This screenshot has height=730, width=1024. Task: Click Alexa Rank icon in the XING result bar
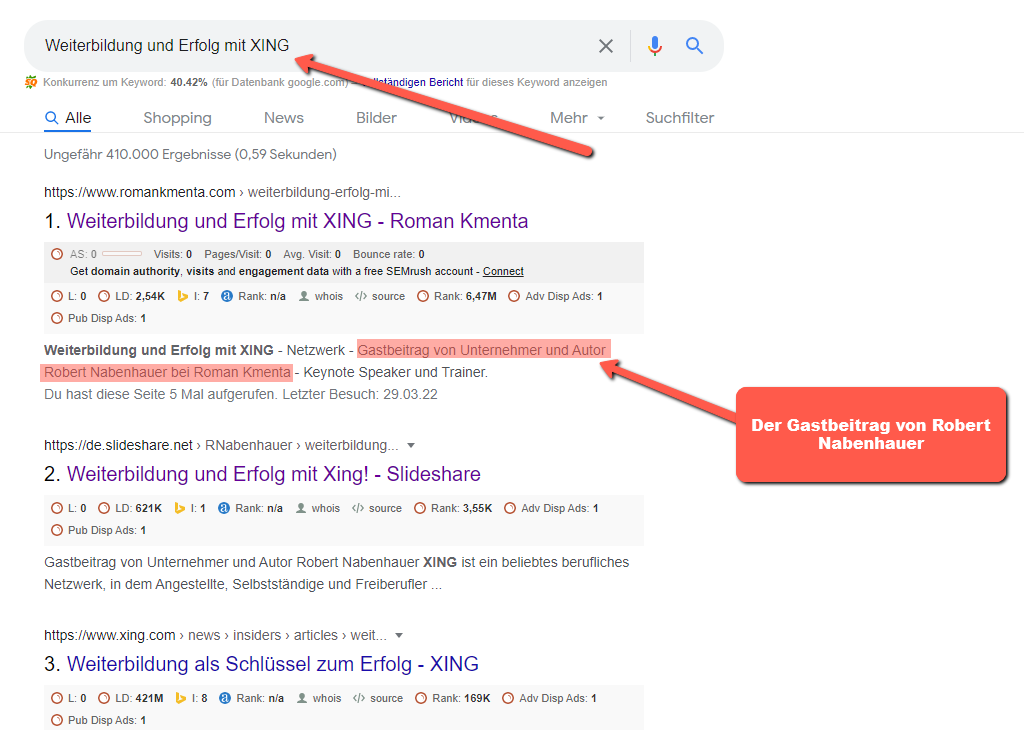[x=224, y=698]
